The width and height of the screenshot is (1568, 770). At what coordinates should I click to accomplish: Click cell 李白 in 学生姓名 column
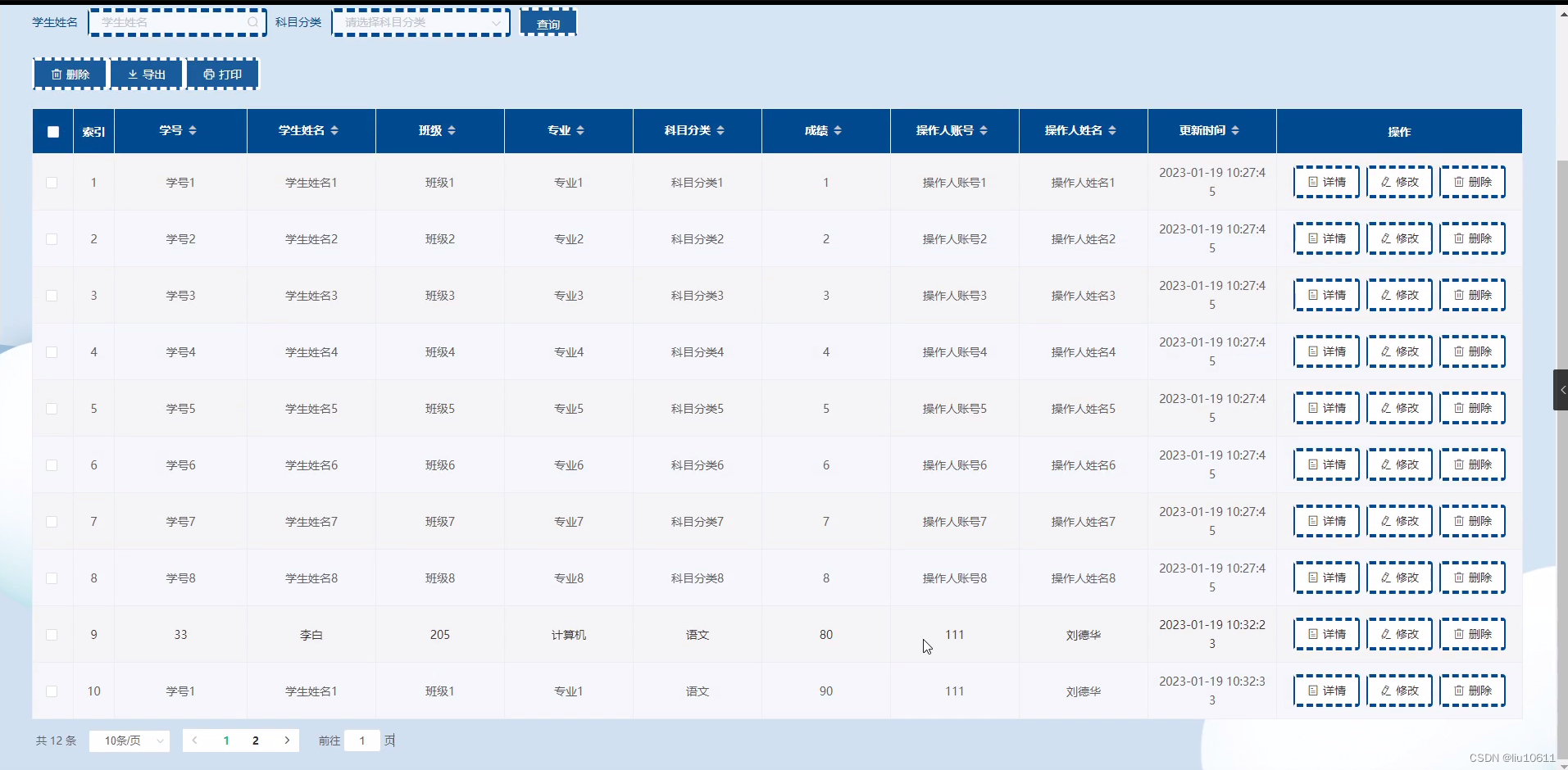(x=311, y=635)
